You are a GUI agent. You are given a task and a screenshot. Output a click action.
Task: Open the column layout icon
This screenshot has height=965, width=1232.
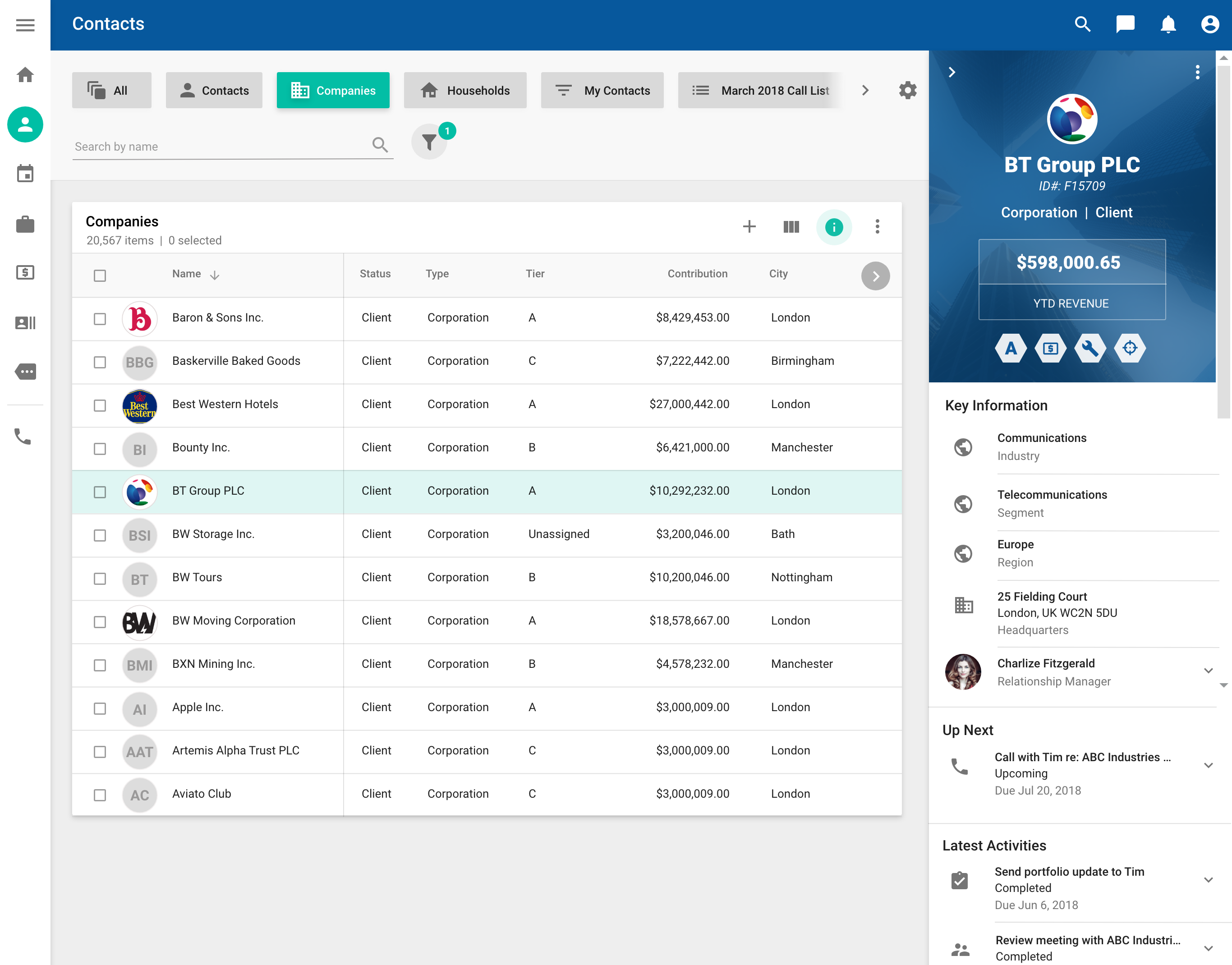[791, 226]
